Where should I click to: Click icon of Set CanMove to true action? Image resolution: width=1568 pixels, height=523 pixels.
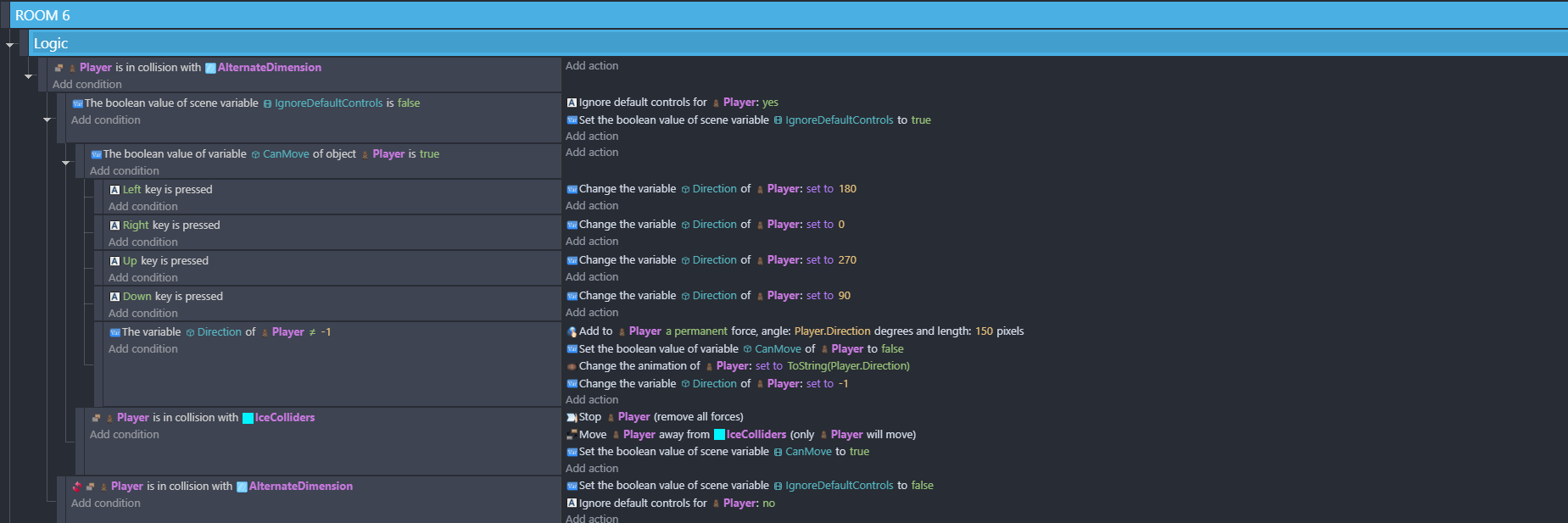pyautogui.click(x=572, y=452)
